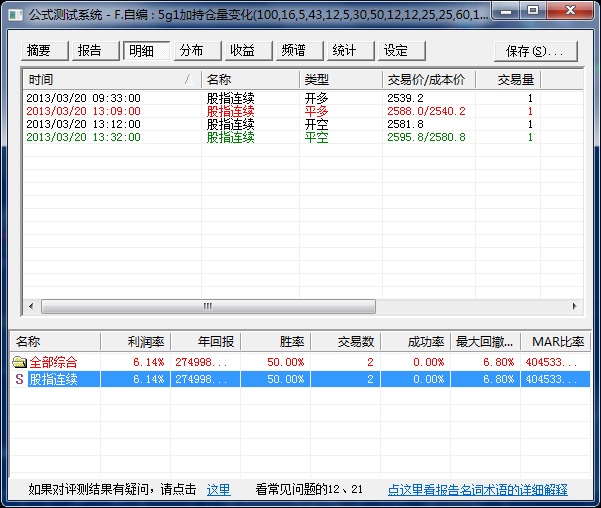Click the 保存(S)... button
Screen dimensions: 601x508
pos(535,51)
